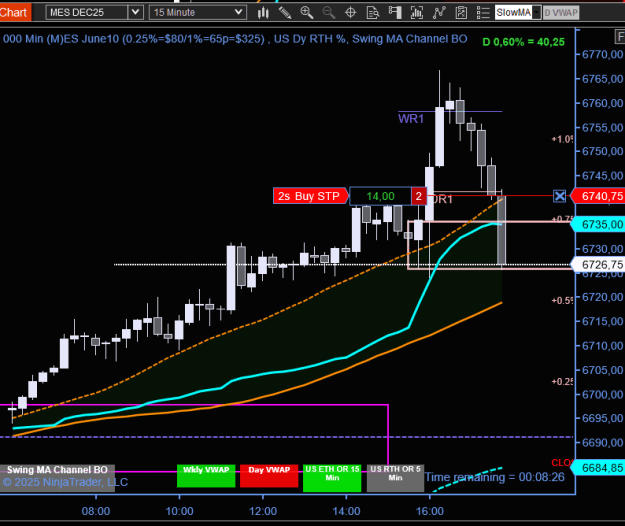Show the Data Box icon
This screenshot has width=625, height=526.
(373, 13)
